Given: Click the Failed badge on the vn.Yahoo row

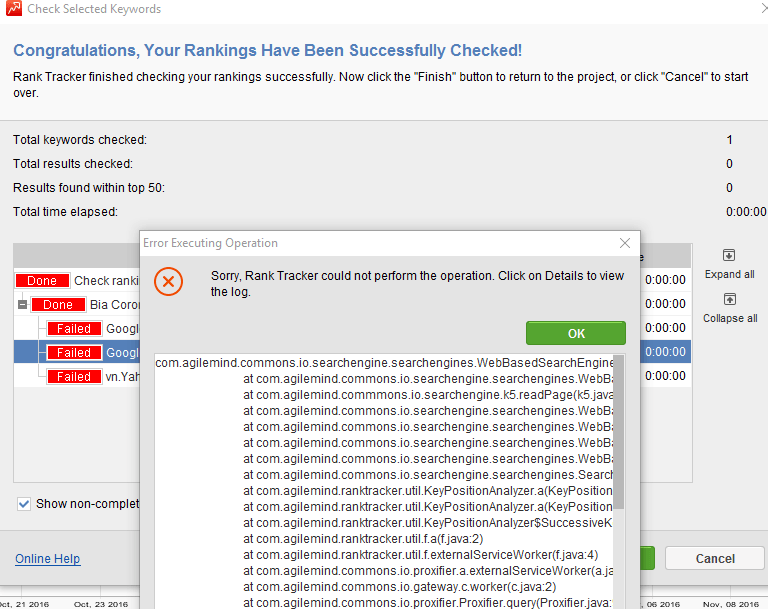Looking at the screenshot, I should pos(74,377).
